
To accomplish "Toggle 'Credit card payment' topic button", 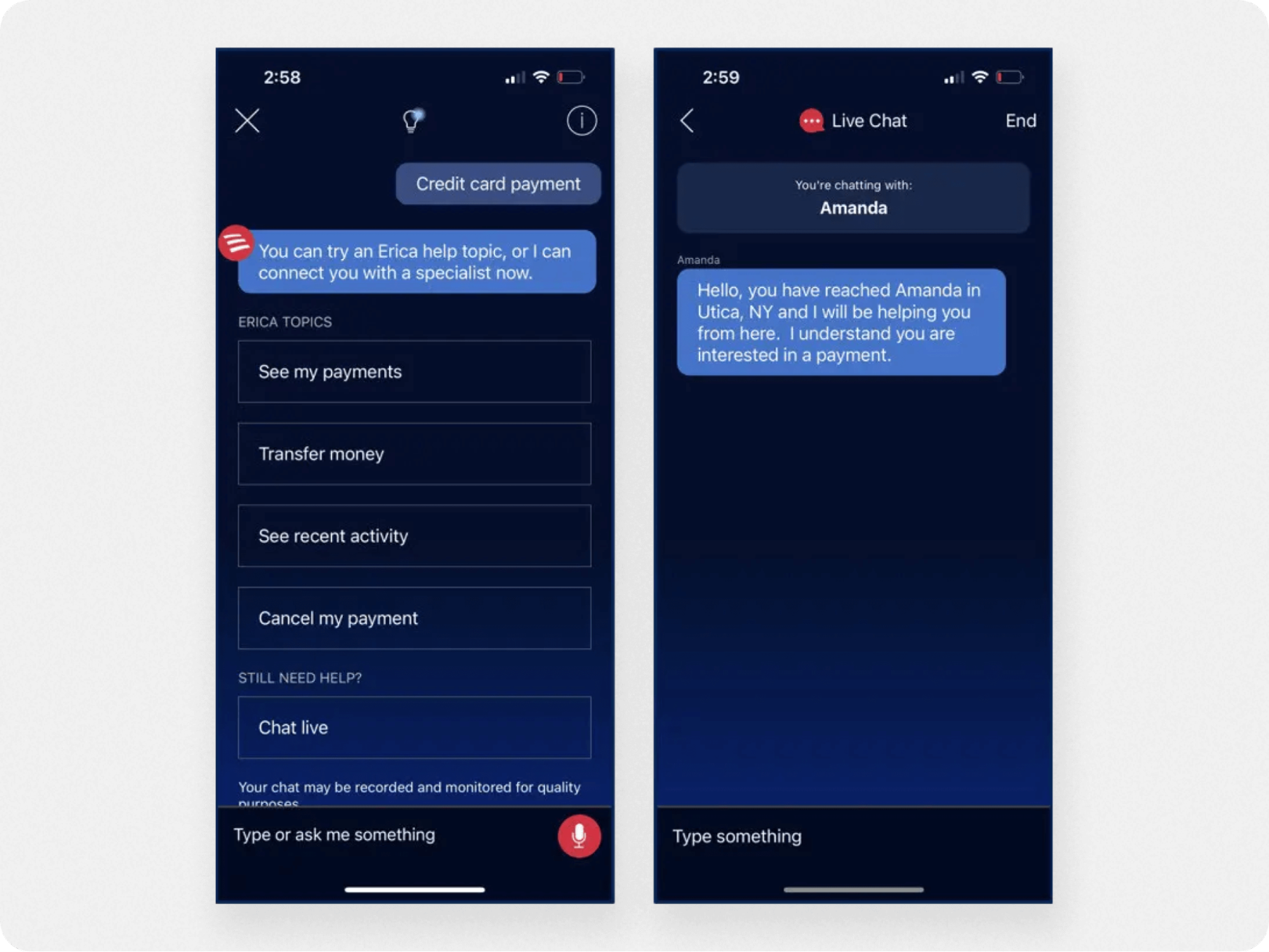I will (x=498, y=184).
